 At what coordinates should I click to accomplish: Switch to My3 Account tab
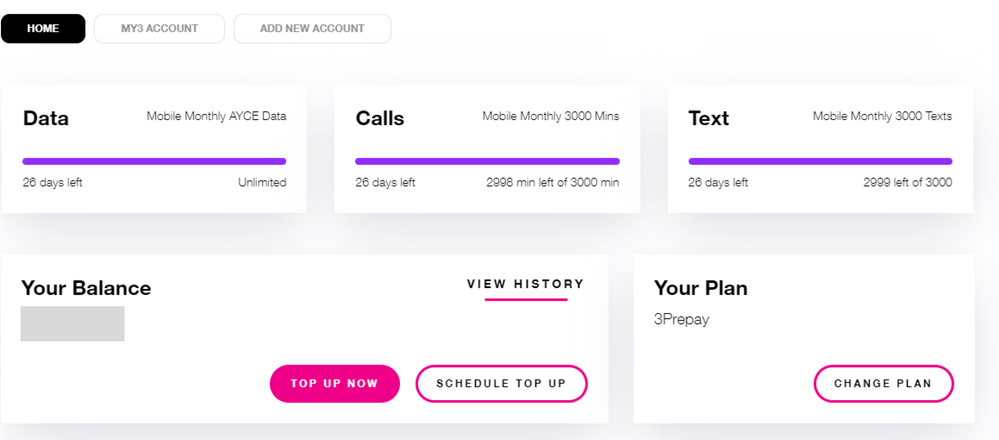(159, 28)
